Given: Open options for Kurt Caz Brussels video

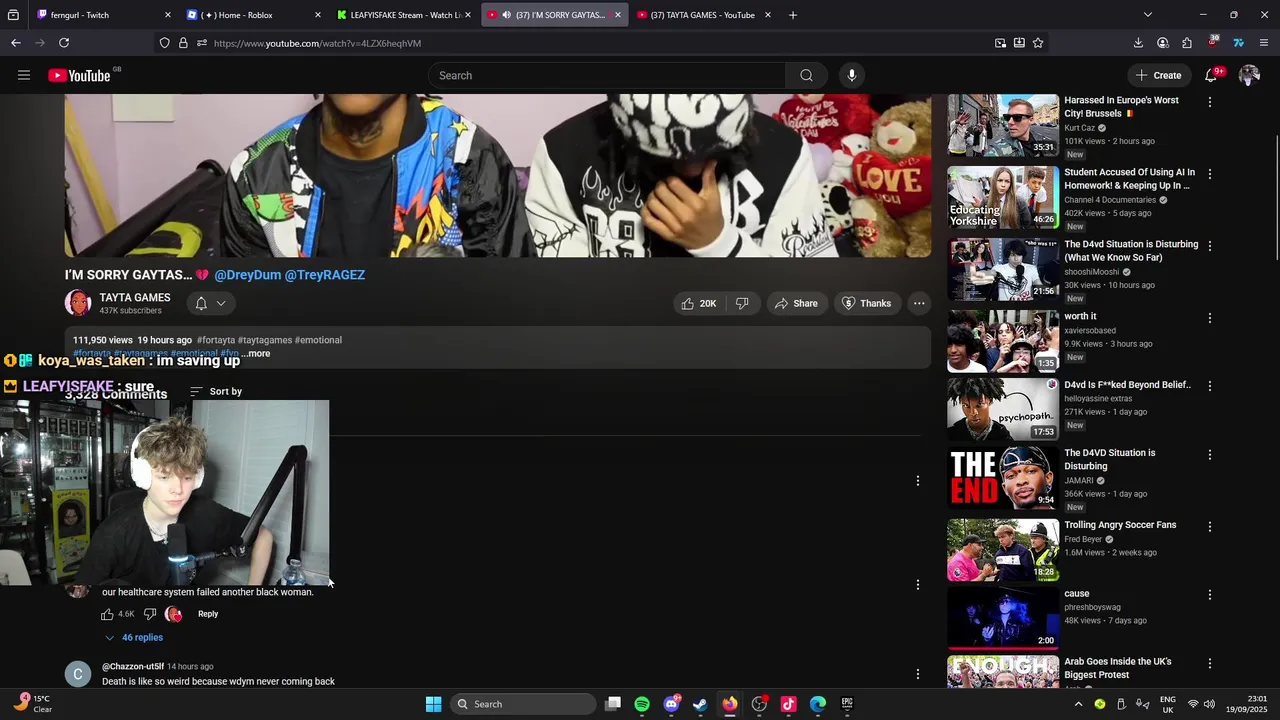Looking at the screenshot, I should click(x=1210, y=102).
